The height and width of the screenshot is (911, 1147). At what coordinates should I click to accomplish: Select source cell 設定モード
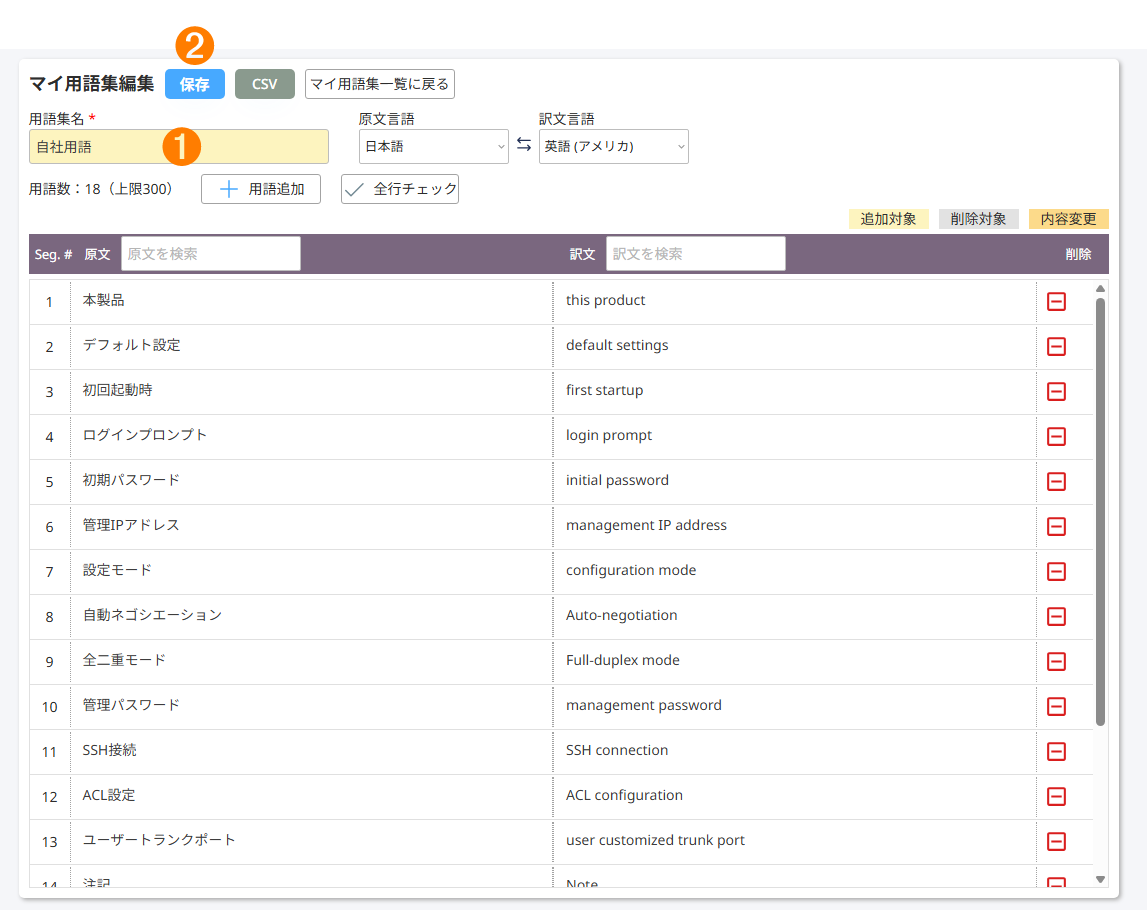[x=312, y=571]
